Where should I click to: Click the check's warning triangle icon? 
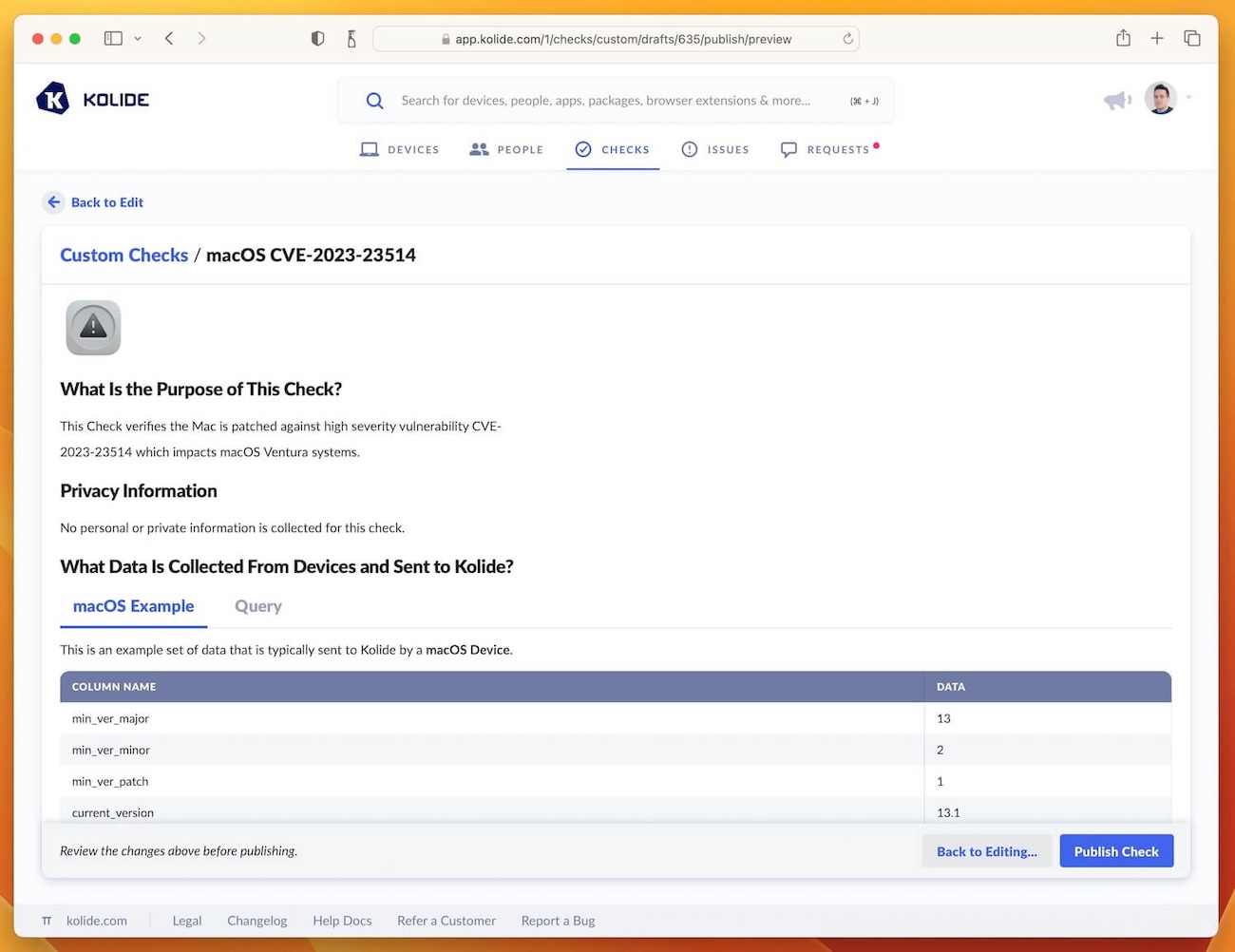[92, 327]
